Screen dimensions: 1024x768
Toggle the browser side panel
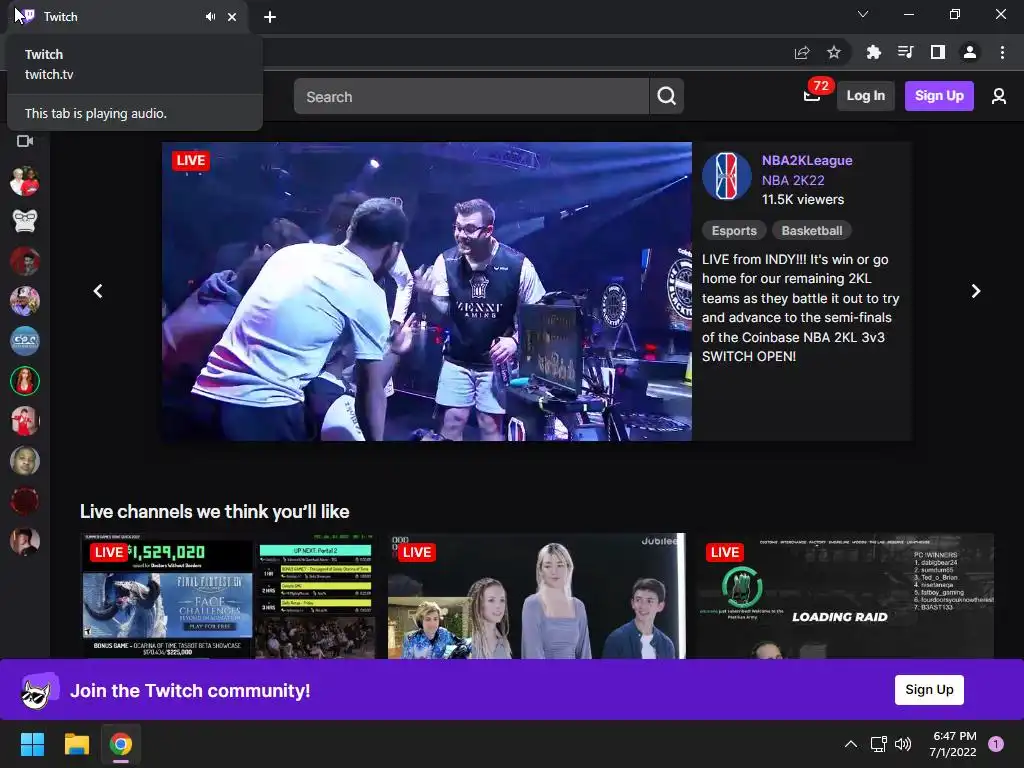(938, 52)
